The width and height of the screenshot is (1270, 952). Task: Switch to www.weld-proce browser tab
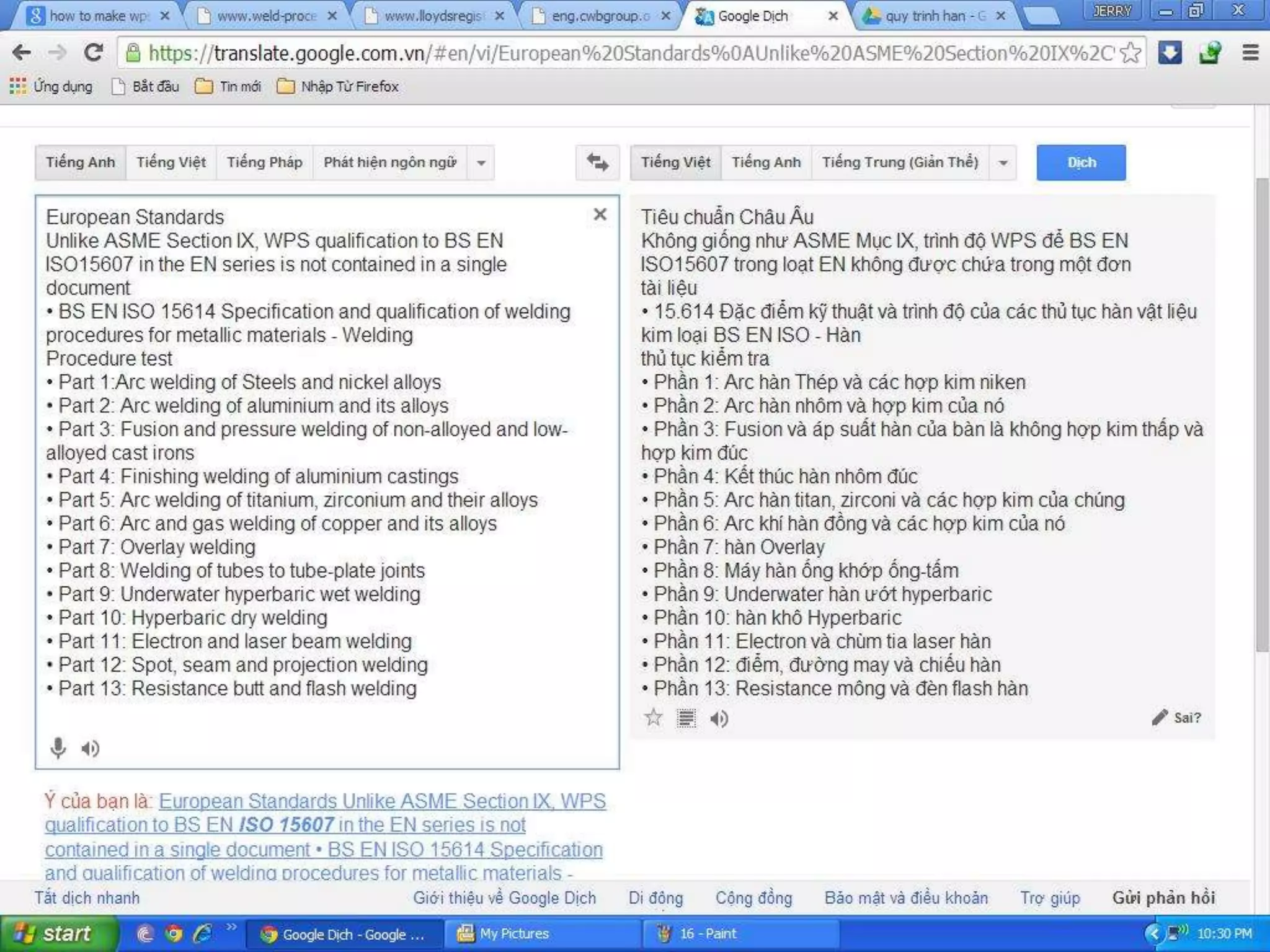click(267, 16)
